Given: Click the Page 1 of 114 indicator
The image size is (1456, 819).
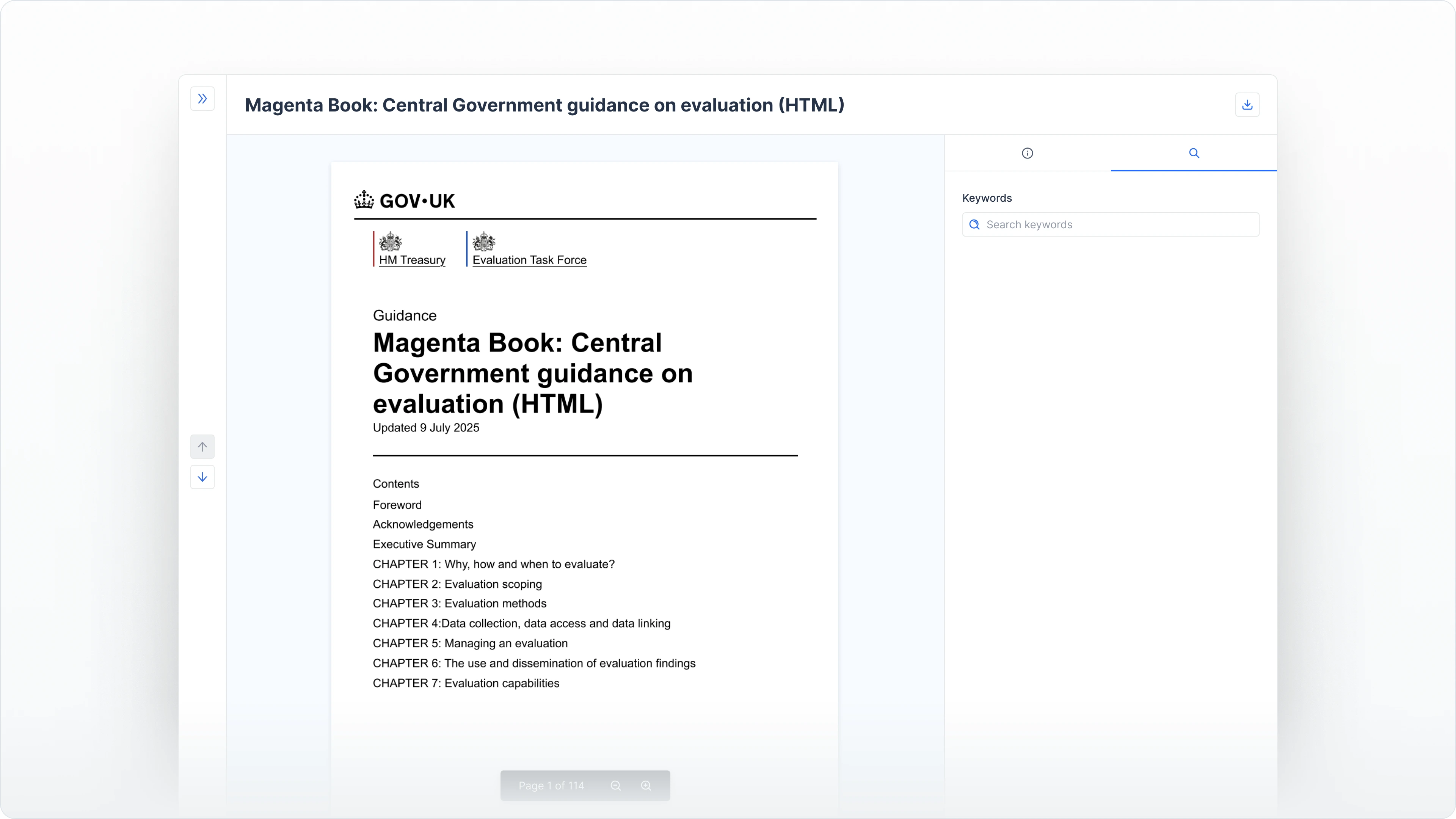Looking at the screenshot, I should 551,786.
